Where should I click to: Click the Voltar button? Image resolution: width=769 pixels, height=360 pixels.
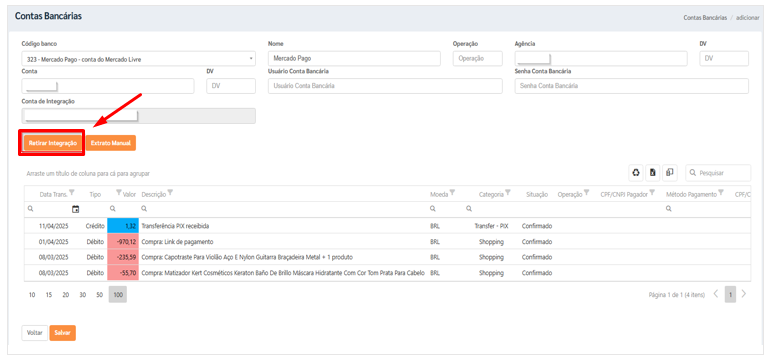34,333
